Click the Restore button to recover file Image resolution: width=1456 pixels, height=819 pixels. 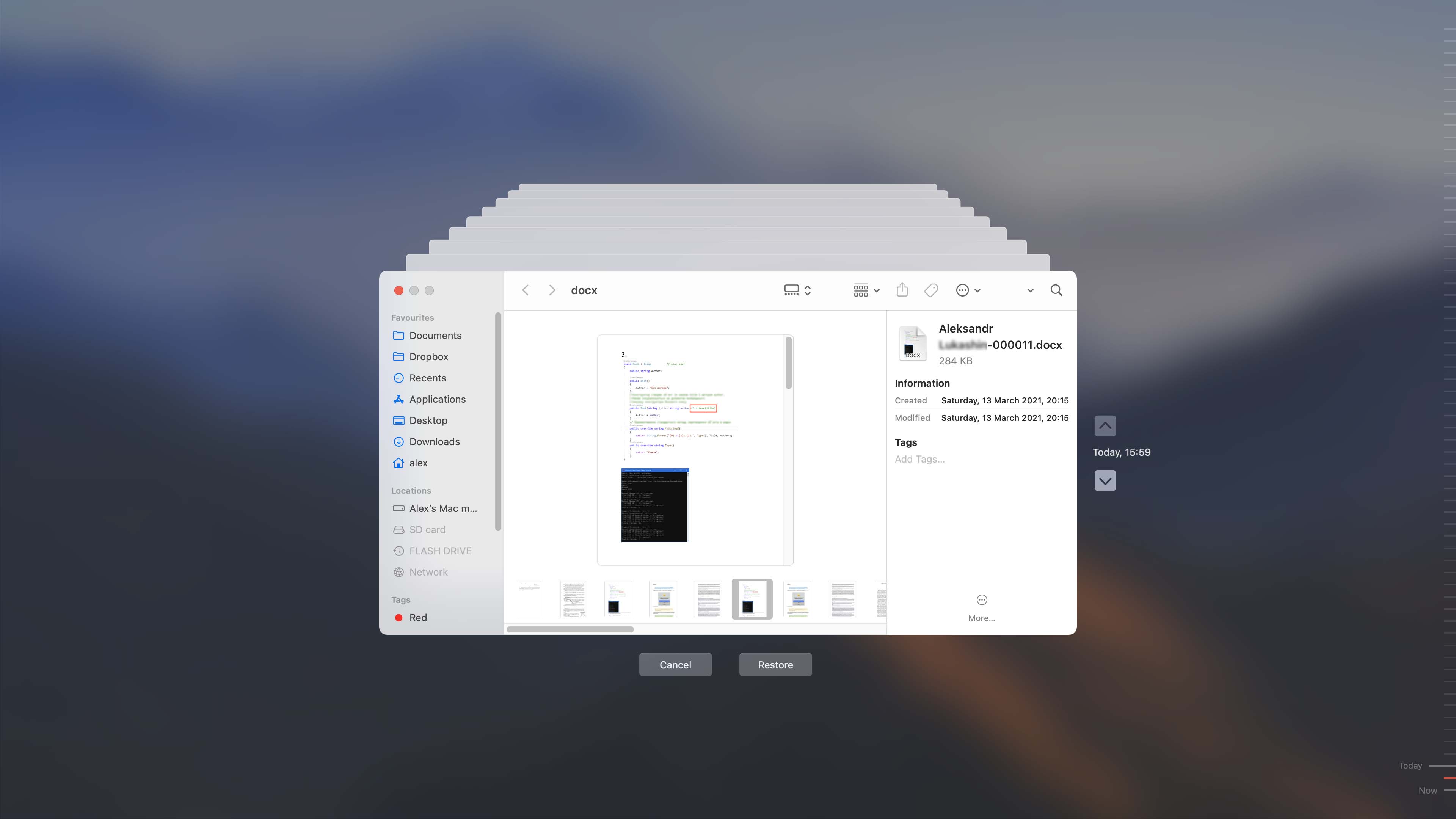pyautogui.click(x=776, y=664)
